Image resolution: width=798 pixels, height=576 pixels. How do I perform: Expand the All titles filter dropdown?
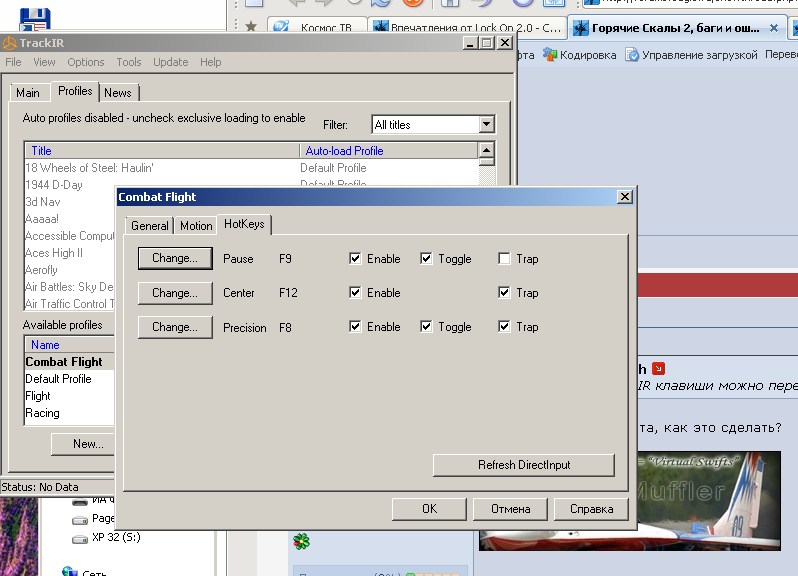[x=487, y=124]
